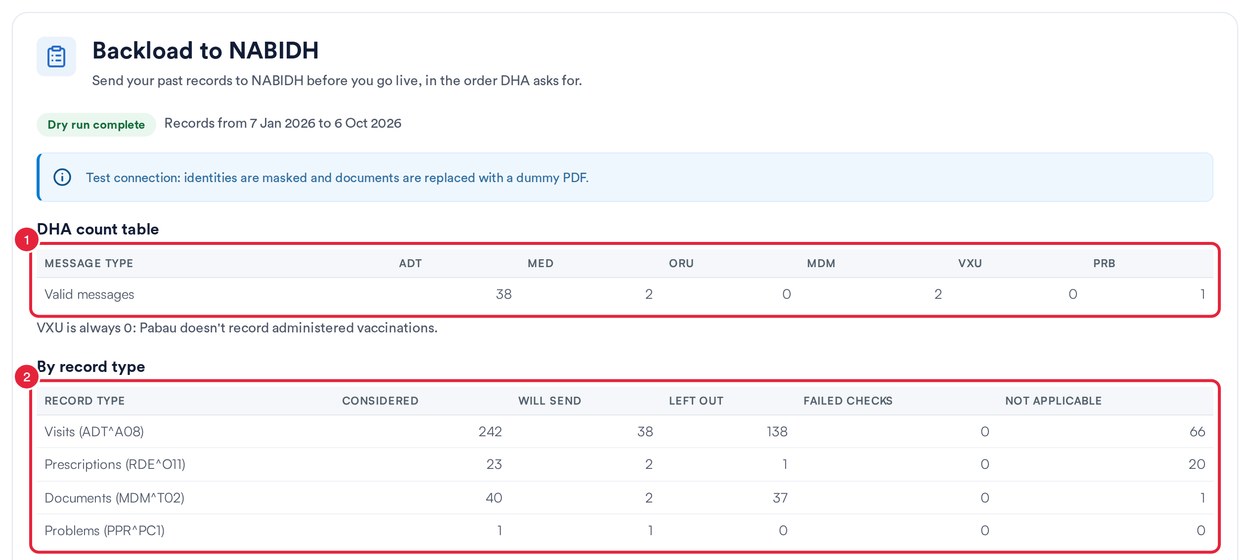
Task: Click the 'LEFT OUT' column header
Action: click(x=696, y=401)
